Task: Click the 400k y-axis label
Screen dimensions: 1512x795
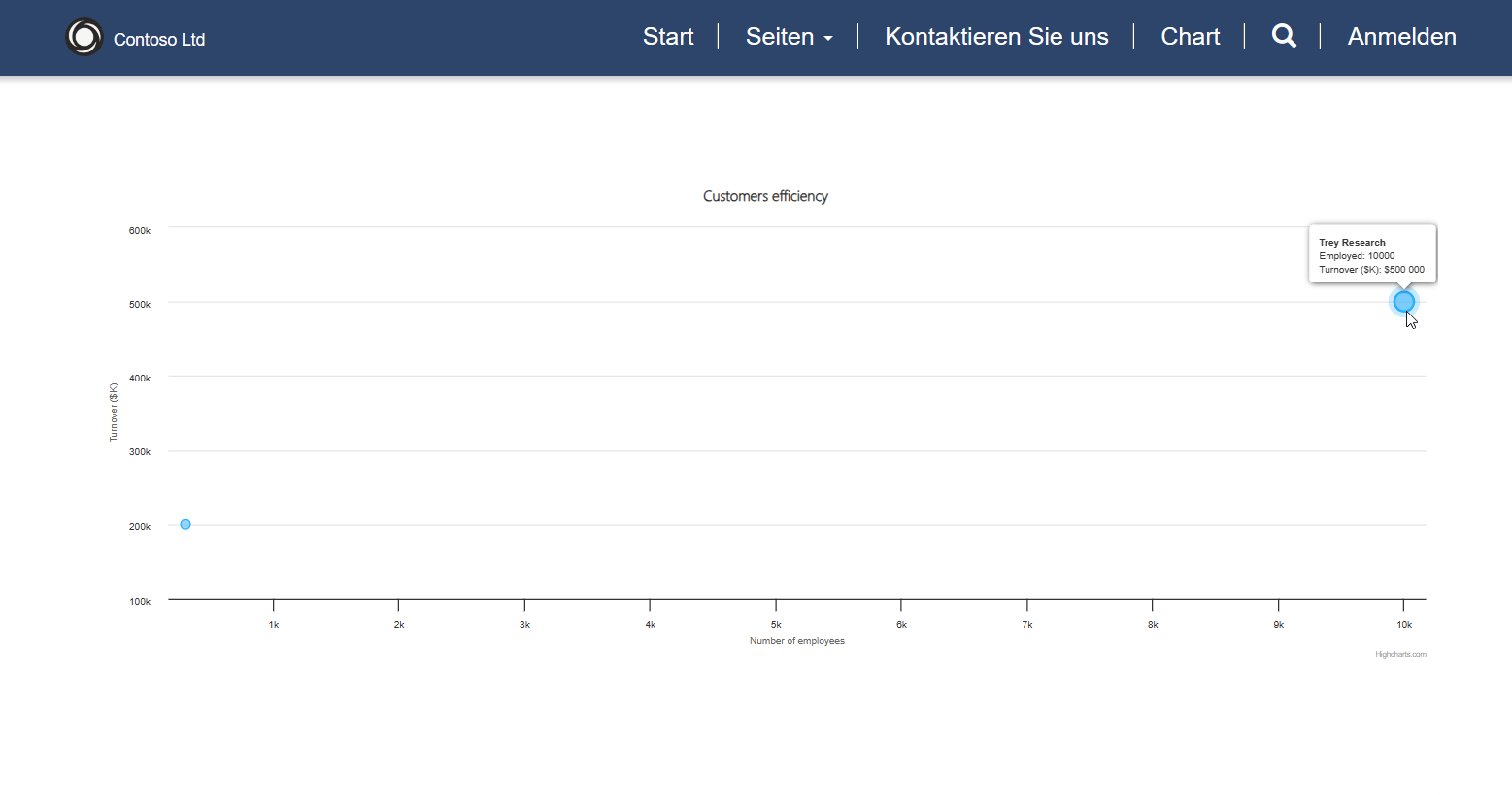Action: [140, 379]
